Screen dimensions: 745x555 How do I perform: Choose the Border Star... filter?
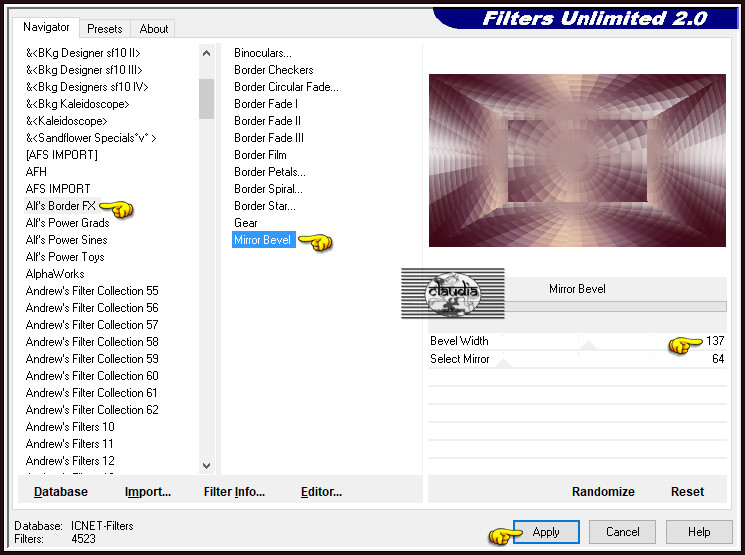pyautogui.click(x=265, y=206)
